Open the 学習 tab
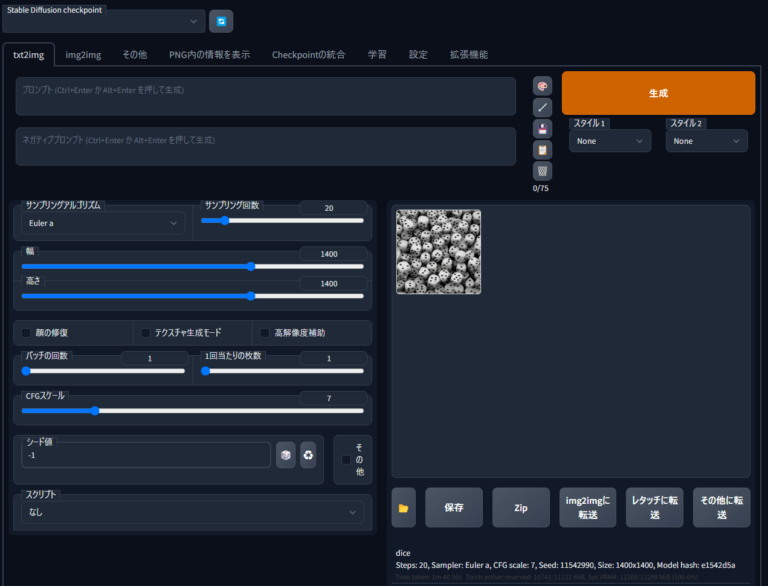 377,55
